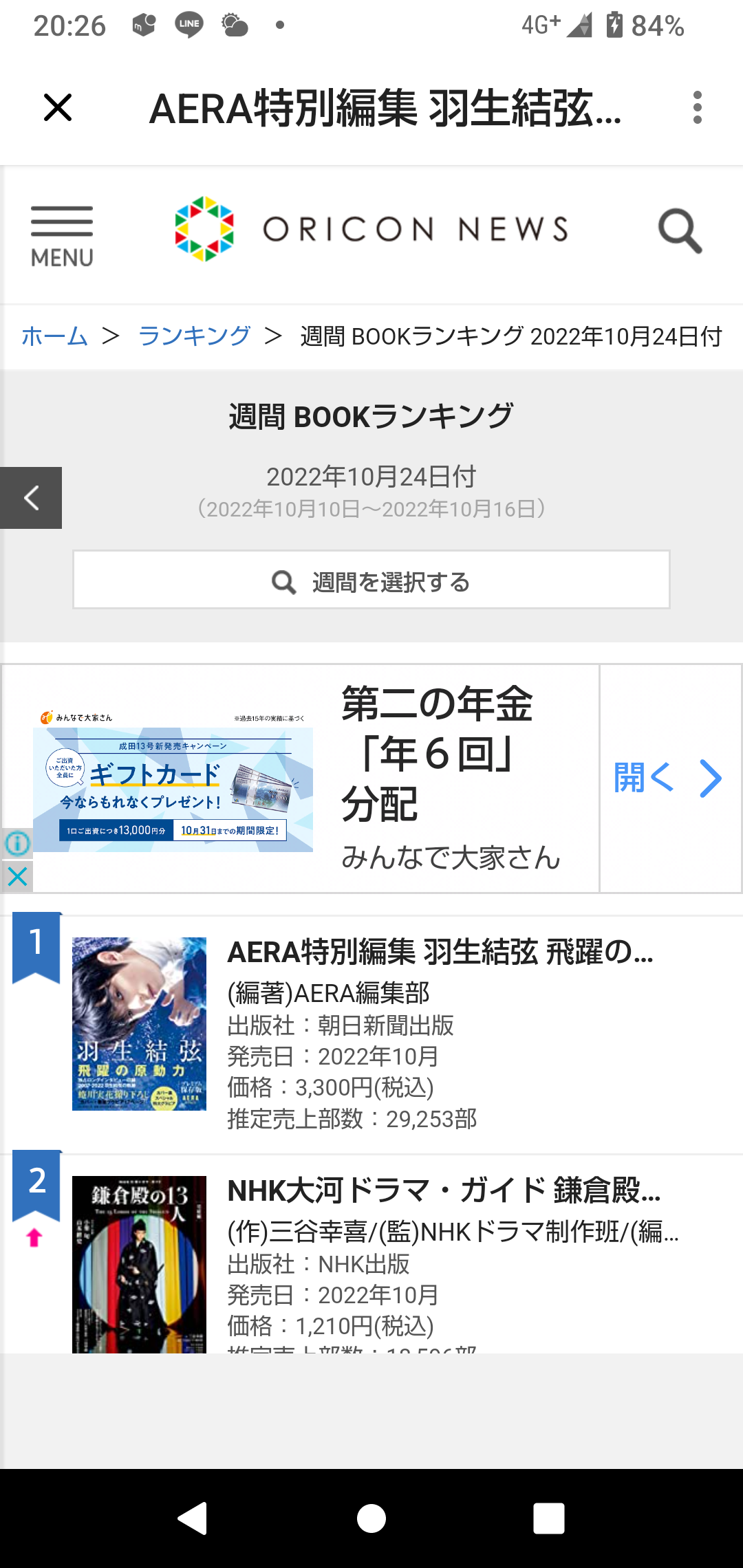Open NHK大河ドラマ・ガイド title link
The height and width of the screenshot is (1568, 743).
(444, 1190)
